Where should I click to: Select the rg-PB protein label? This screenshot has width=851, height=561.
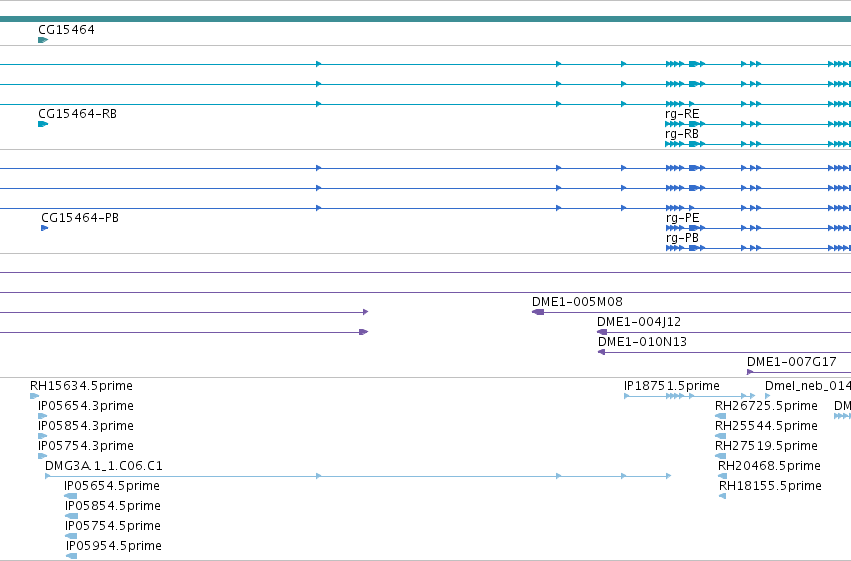pos(682,238)
